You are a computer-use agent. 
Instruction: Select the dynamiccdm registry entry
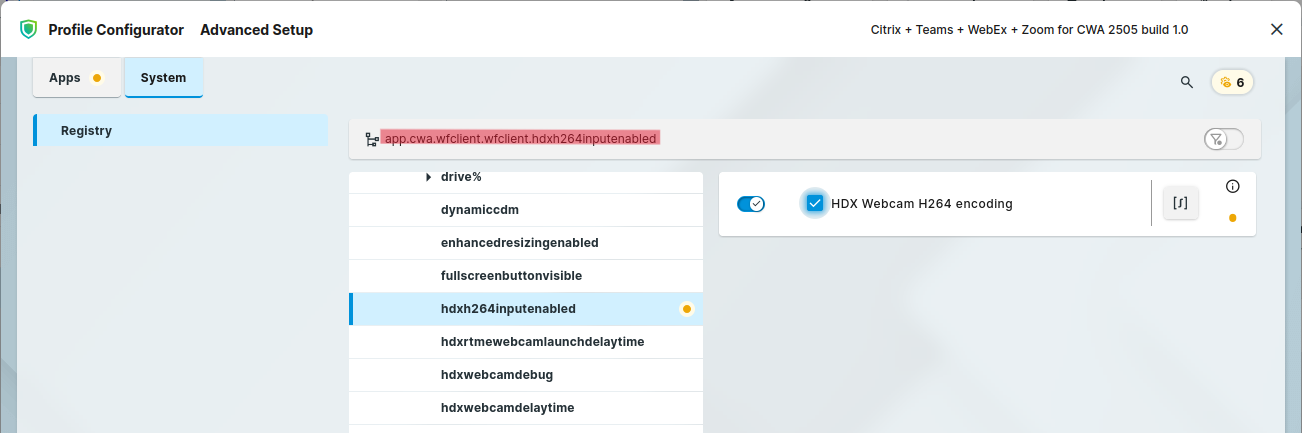click(x=479, y=210)
